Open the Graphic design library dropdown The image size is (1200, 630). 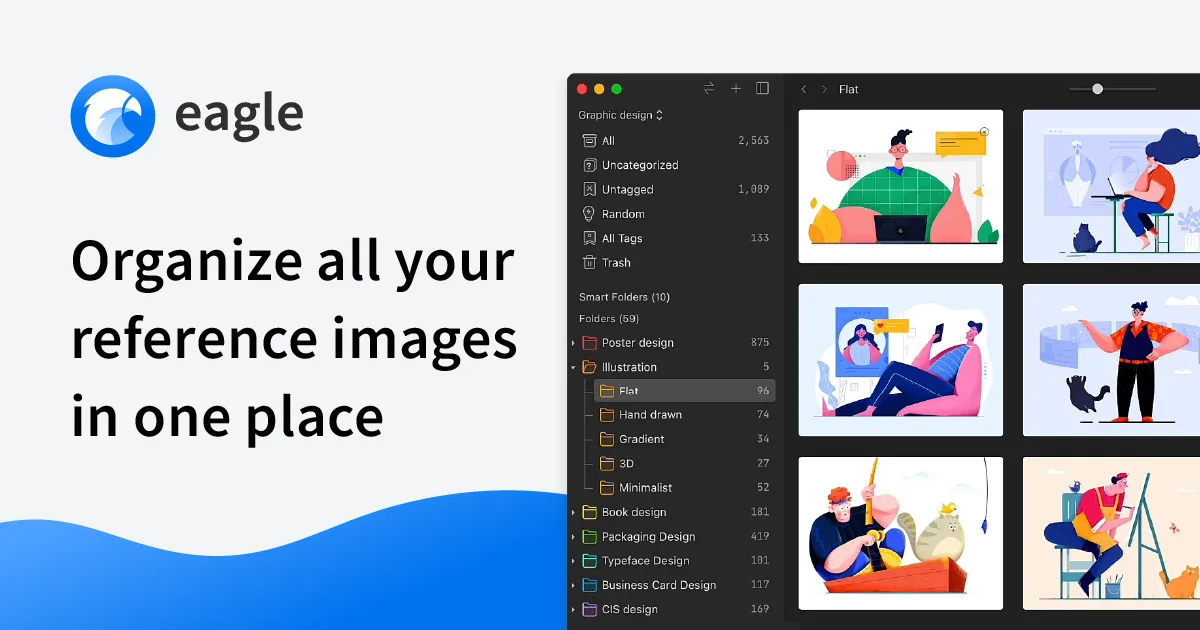[620, 115]
